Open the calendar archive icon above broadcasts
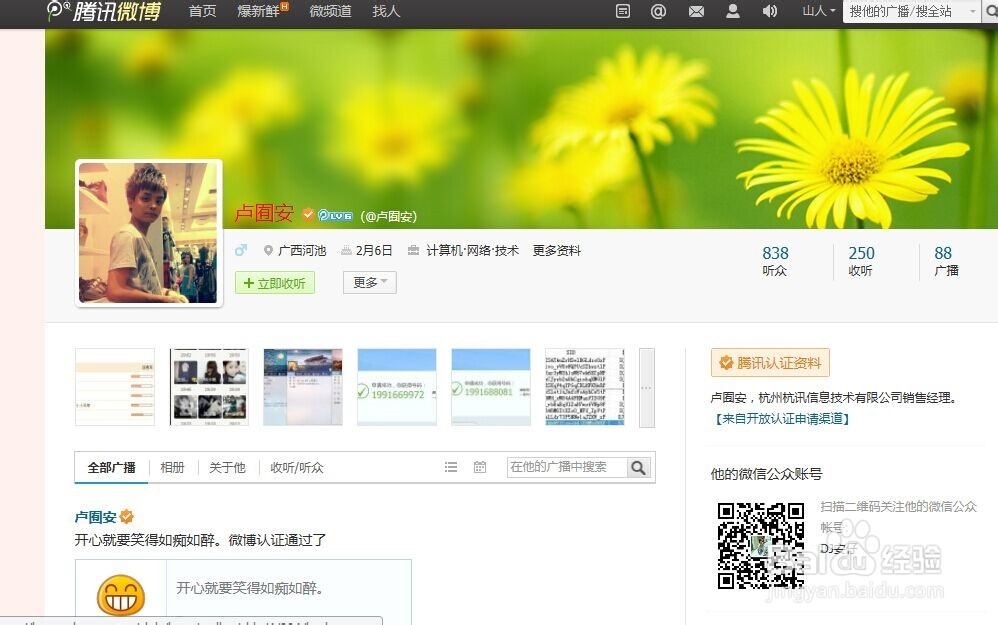This screenshot has height=625, width=998. [x=479, y=466]
